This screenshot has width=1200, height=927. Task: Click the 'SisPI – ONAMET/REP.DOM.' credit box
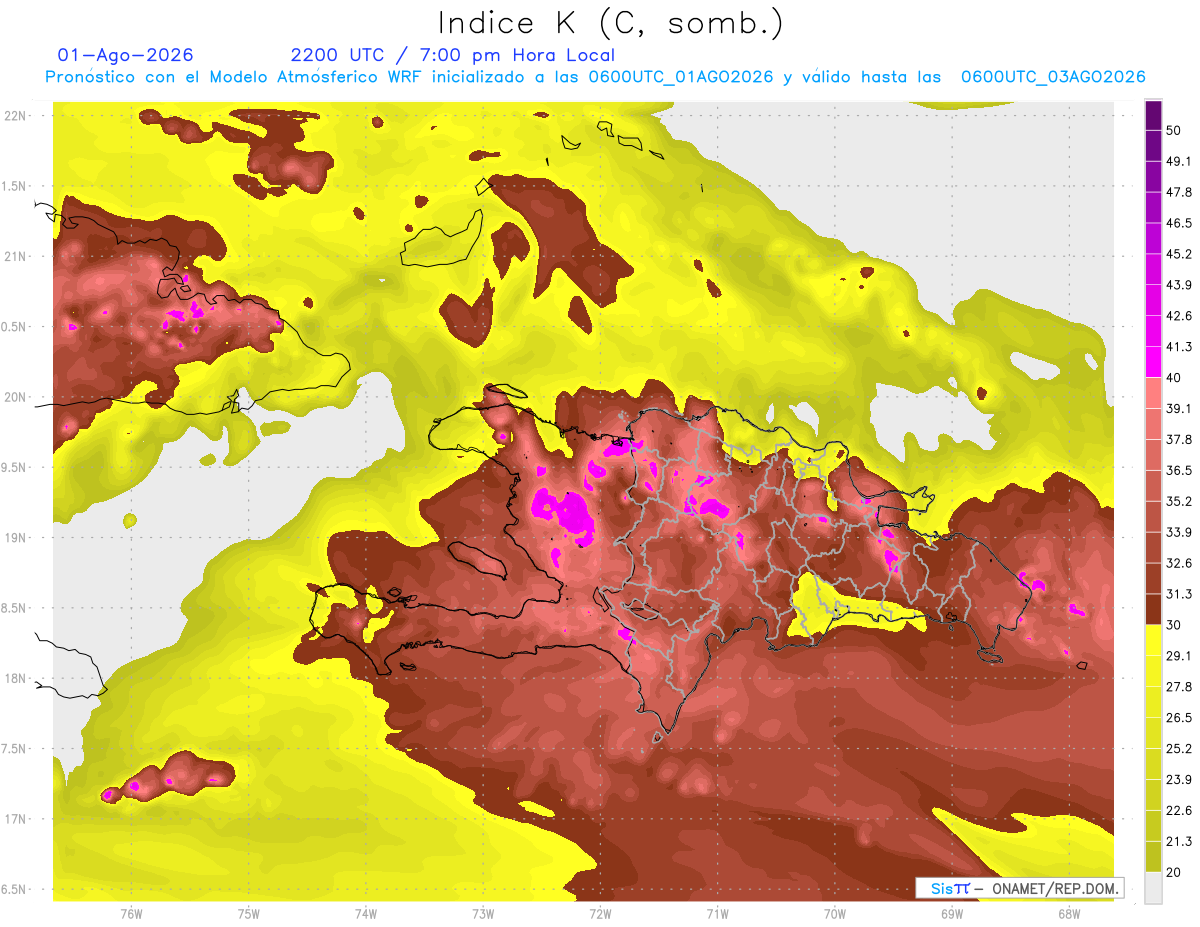1019,888
